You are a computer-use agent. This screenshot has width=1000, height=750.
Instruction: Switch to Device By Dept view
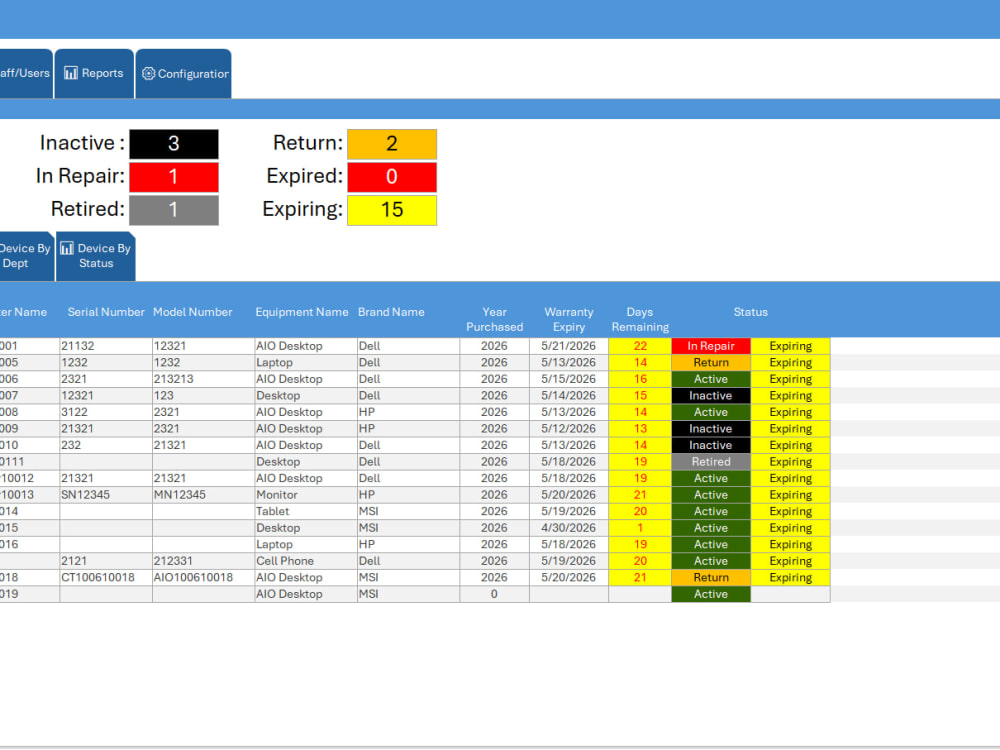point(26,256)
